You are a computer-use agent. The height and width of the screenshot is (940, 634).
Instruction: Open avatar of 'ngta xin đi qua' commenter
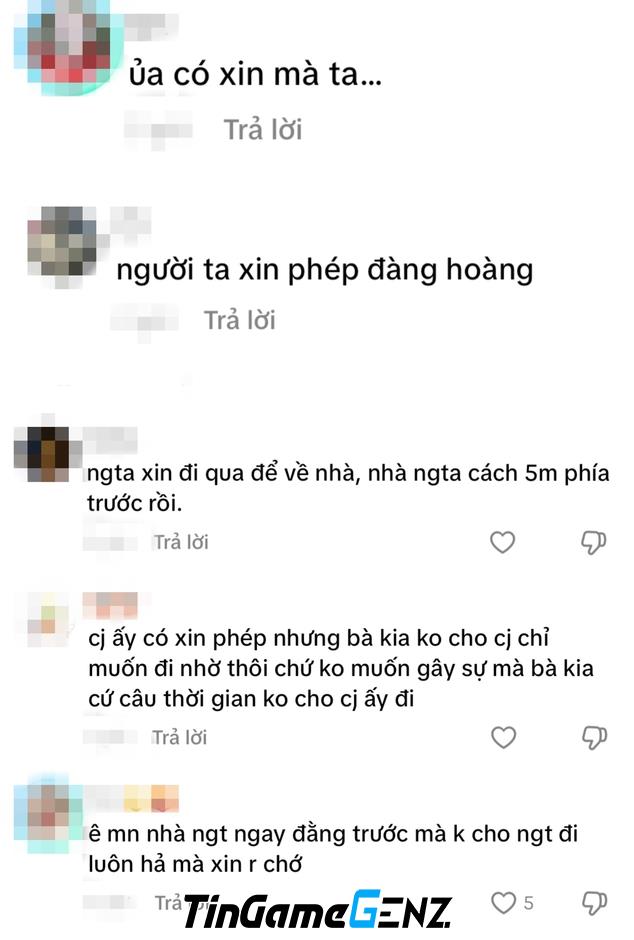[x=41, y=454]
